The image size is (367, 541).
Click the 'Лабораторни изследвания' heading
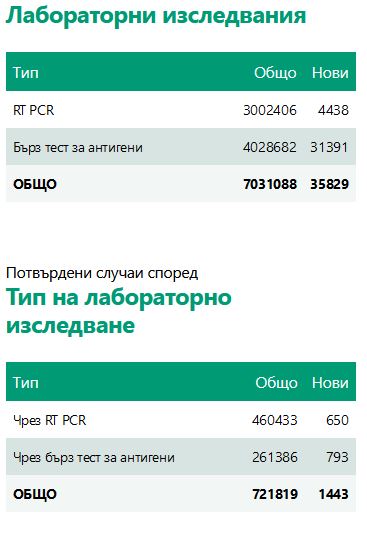[156, 16]
